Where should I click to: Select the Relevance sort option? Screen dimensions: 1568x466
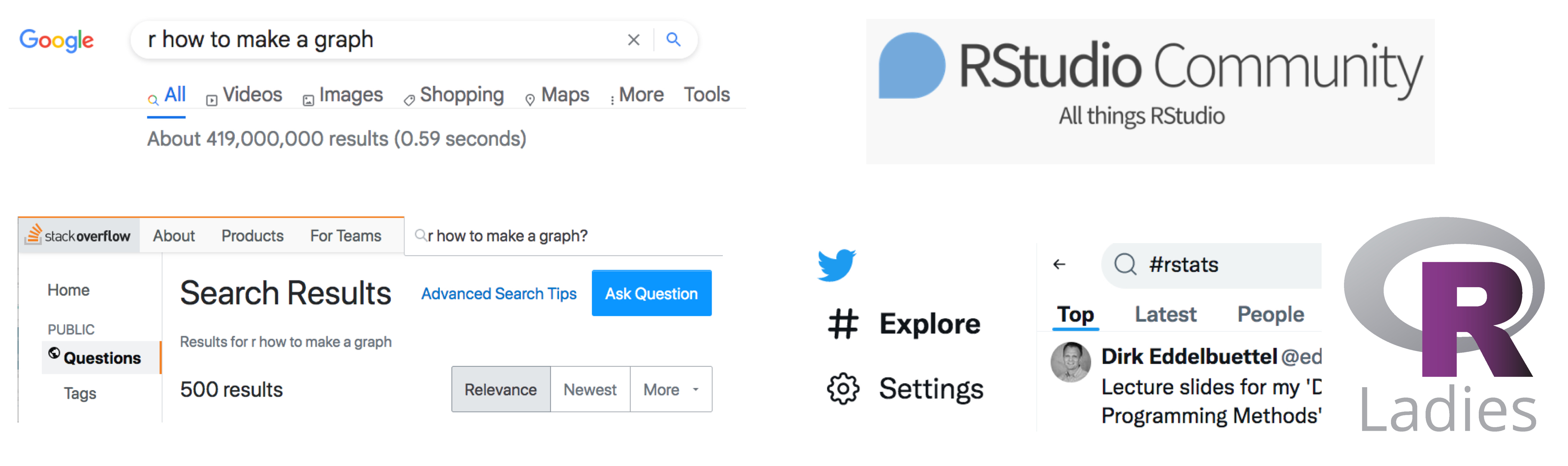pos(501,389)
